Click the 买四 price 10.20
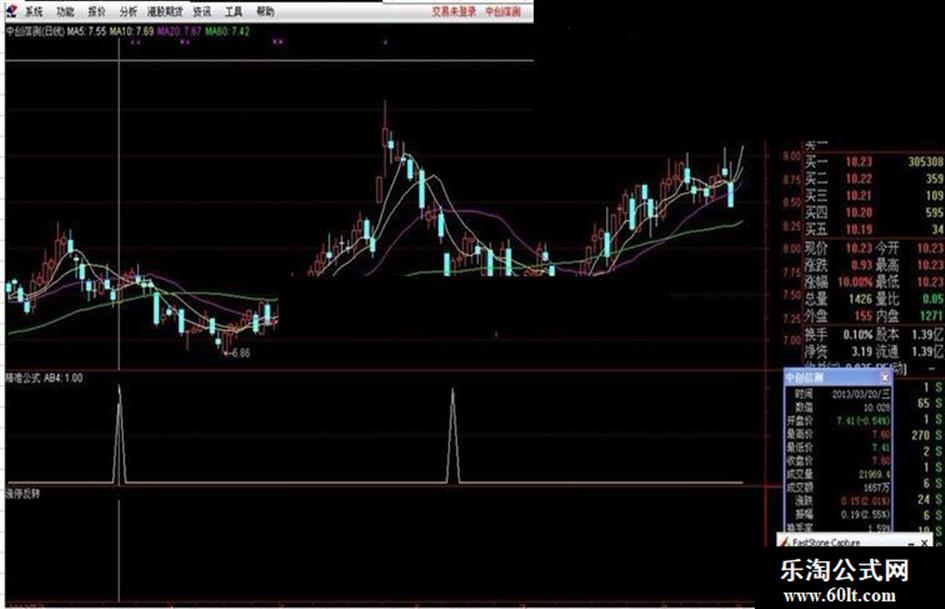945x609 pixels. click(858, 213)
